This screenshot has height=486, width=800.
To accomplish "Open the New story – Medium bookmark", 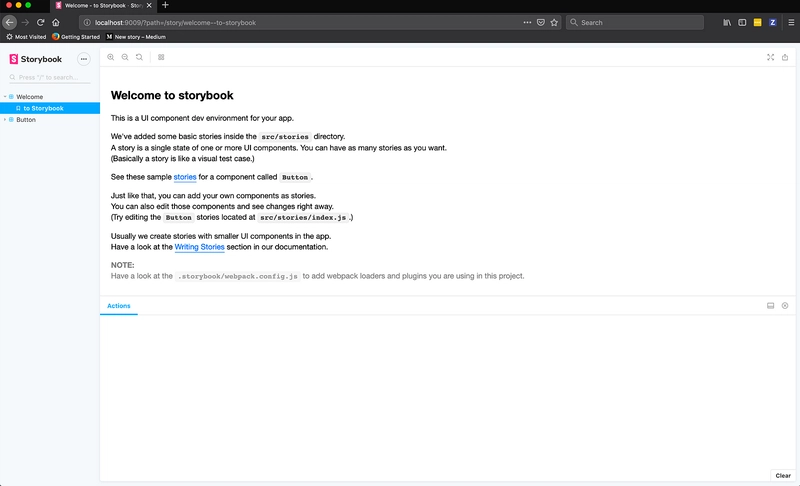I will coord(136,37).
